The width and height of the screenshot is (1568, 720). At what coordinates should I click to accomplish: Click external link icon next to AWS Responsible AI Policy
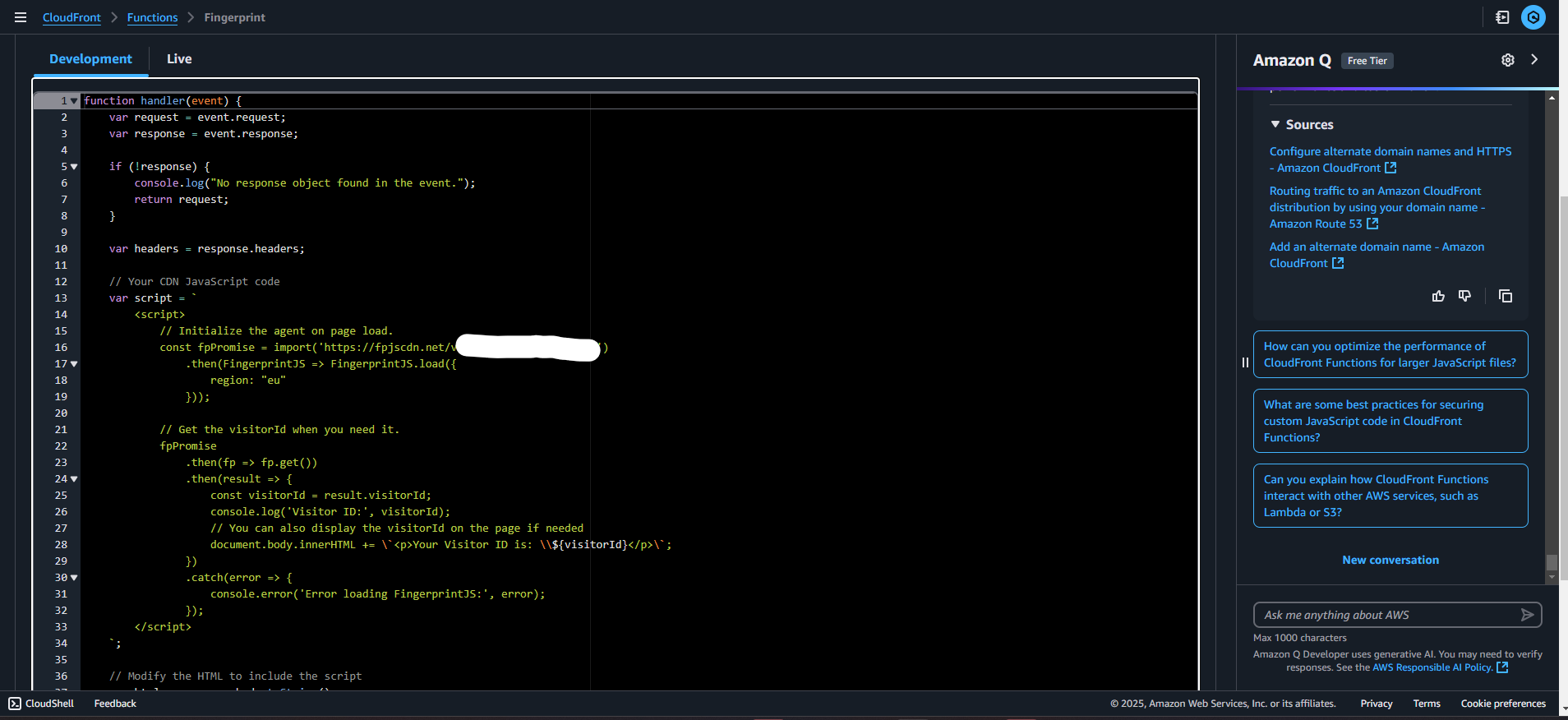[1502, 667]
